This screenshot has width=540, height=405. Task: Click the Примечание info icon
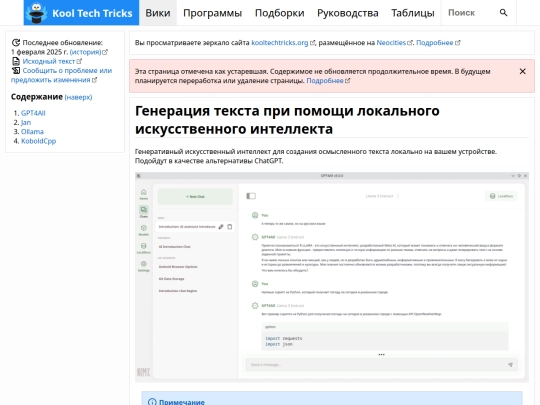point(152,402)
